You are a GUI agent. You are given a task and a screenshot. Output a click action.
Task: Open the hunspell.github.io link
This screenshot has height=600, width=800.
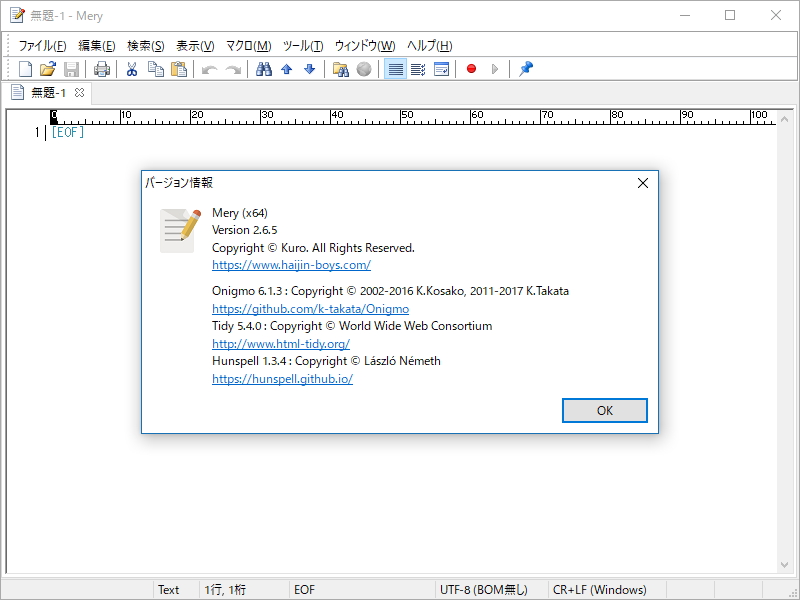282,379
